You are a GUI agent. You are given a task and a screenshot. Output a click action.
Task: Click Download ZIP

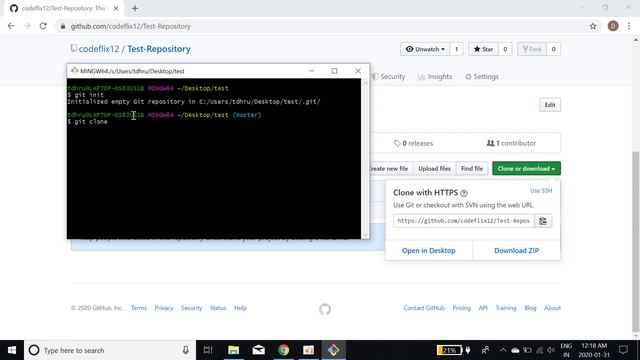[x=516, y=251]
